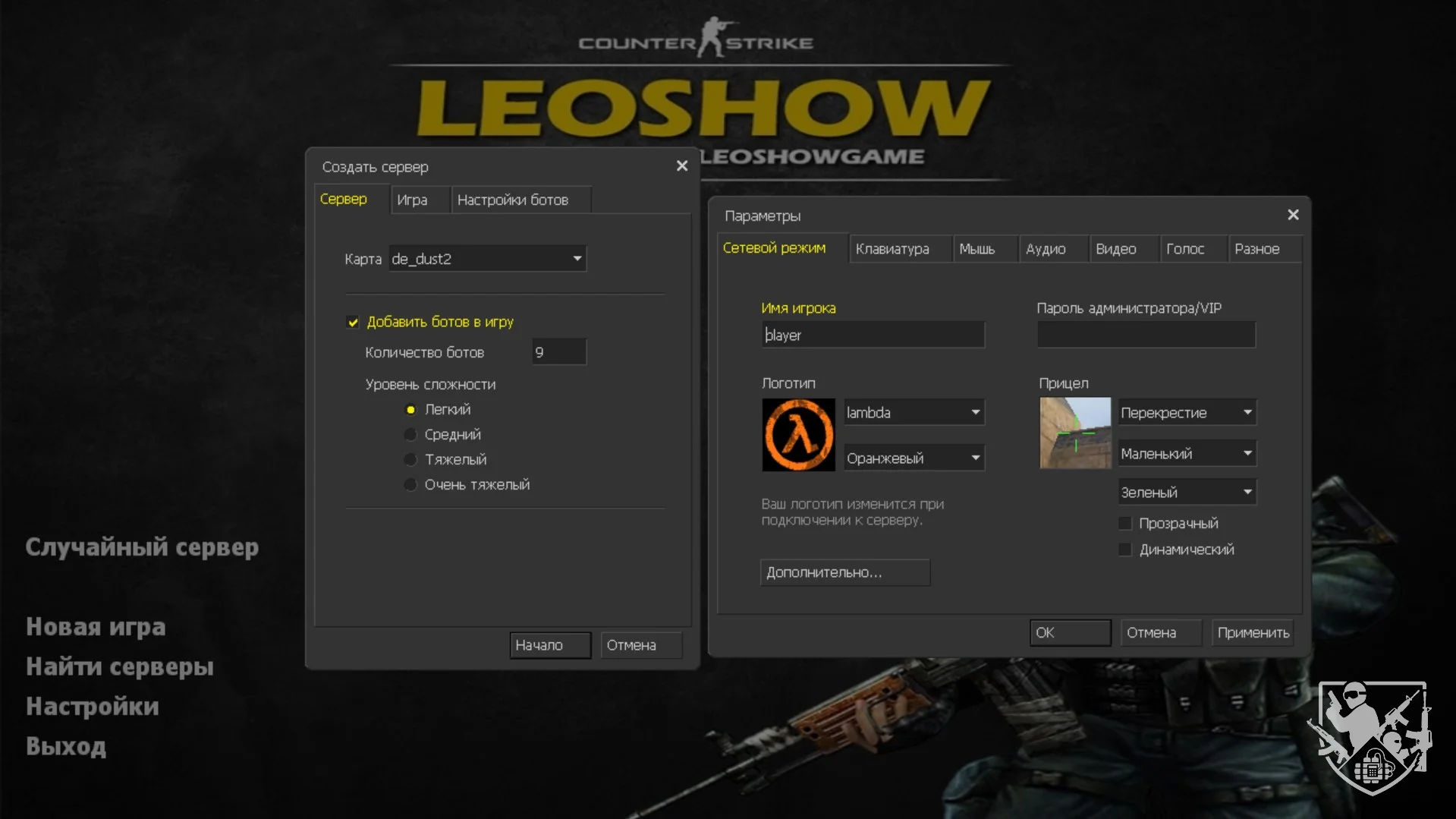Click the Дополнительно... button
Image resolution: width=1456 pixels, height=819 pixels.
844,573
